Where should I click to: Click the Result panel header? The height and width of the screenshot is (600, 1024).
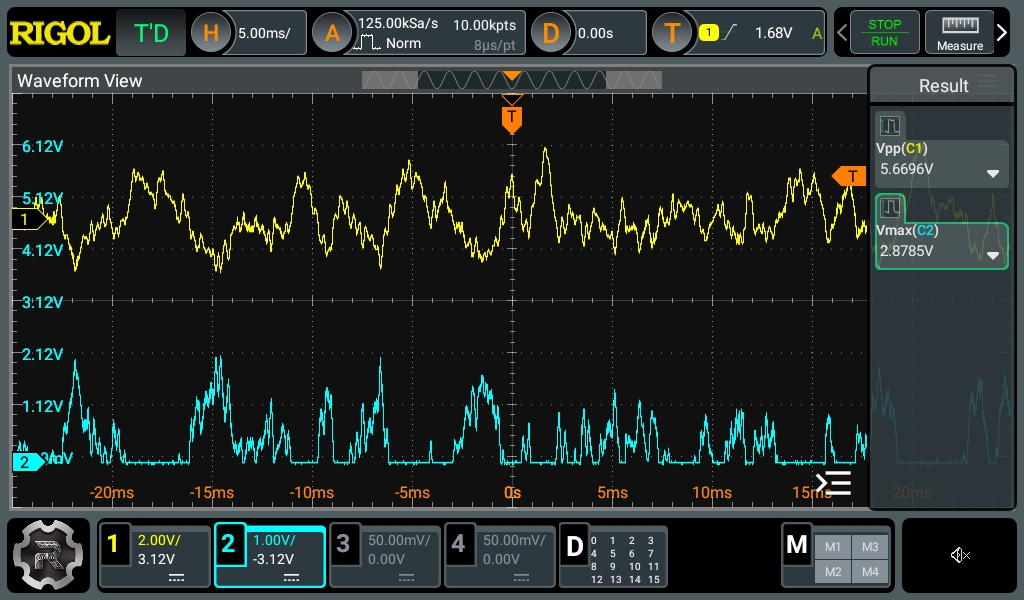pyautogui.click(x=942, y=85)
